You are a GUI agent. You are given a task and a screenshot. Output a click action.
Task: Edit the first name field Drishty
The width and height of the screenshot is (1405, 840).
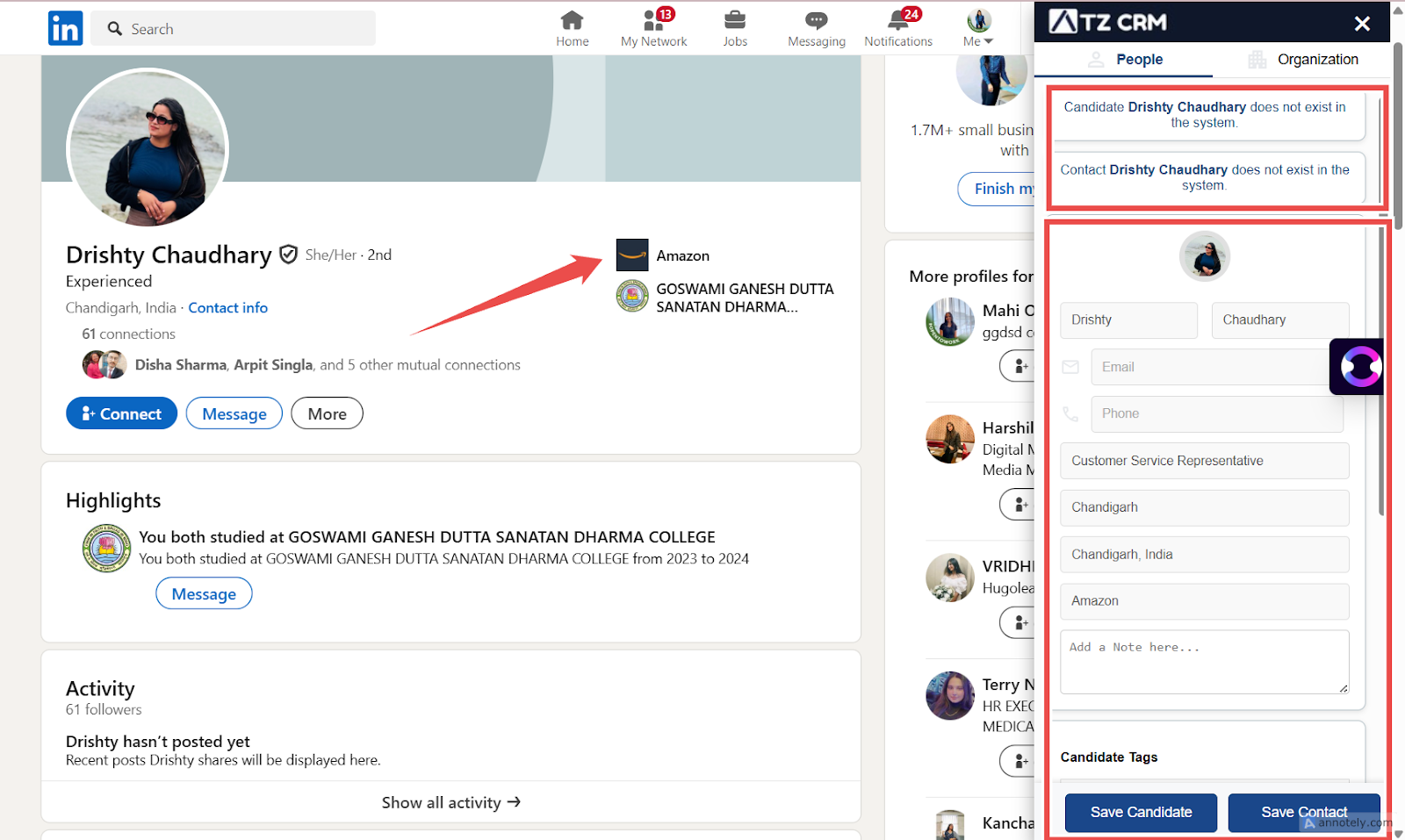click(x=1128, y=320)
